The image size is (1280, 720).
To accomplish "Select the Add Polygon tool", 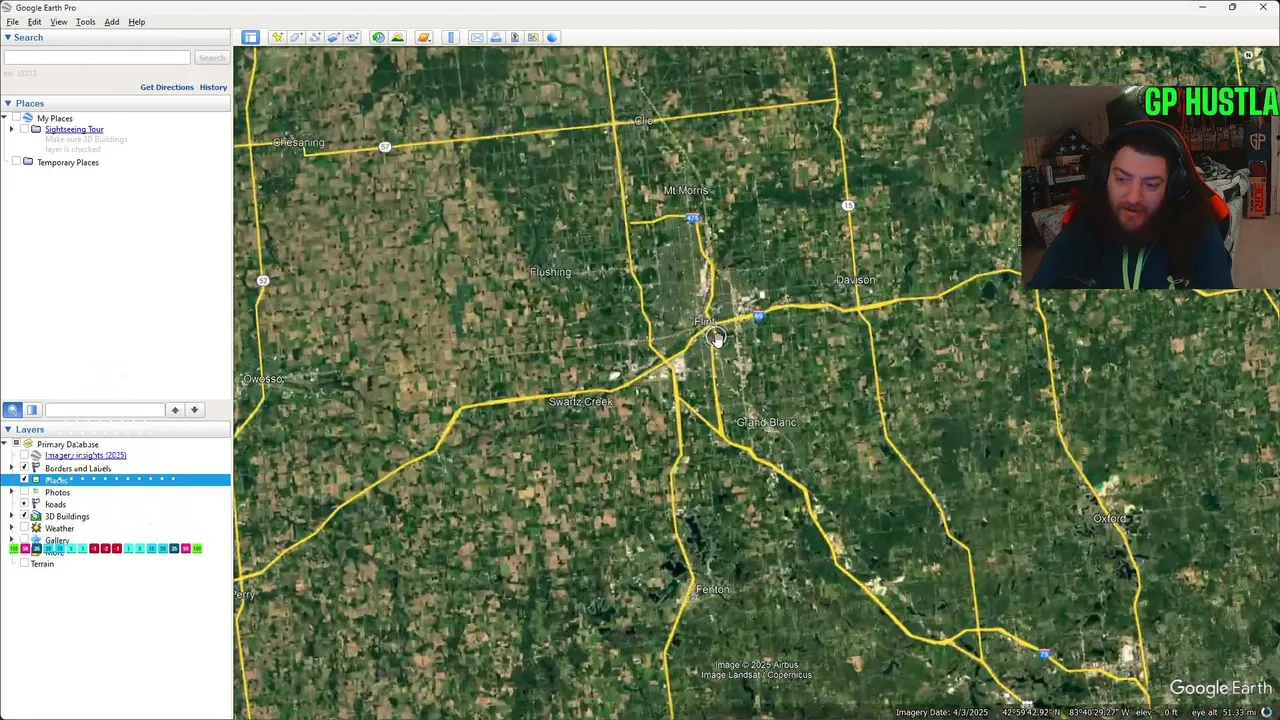I will pyautogui.click(x=296, y=37).
